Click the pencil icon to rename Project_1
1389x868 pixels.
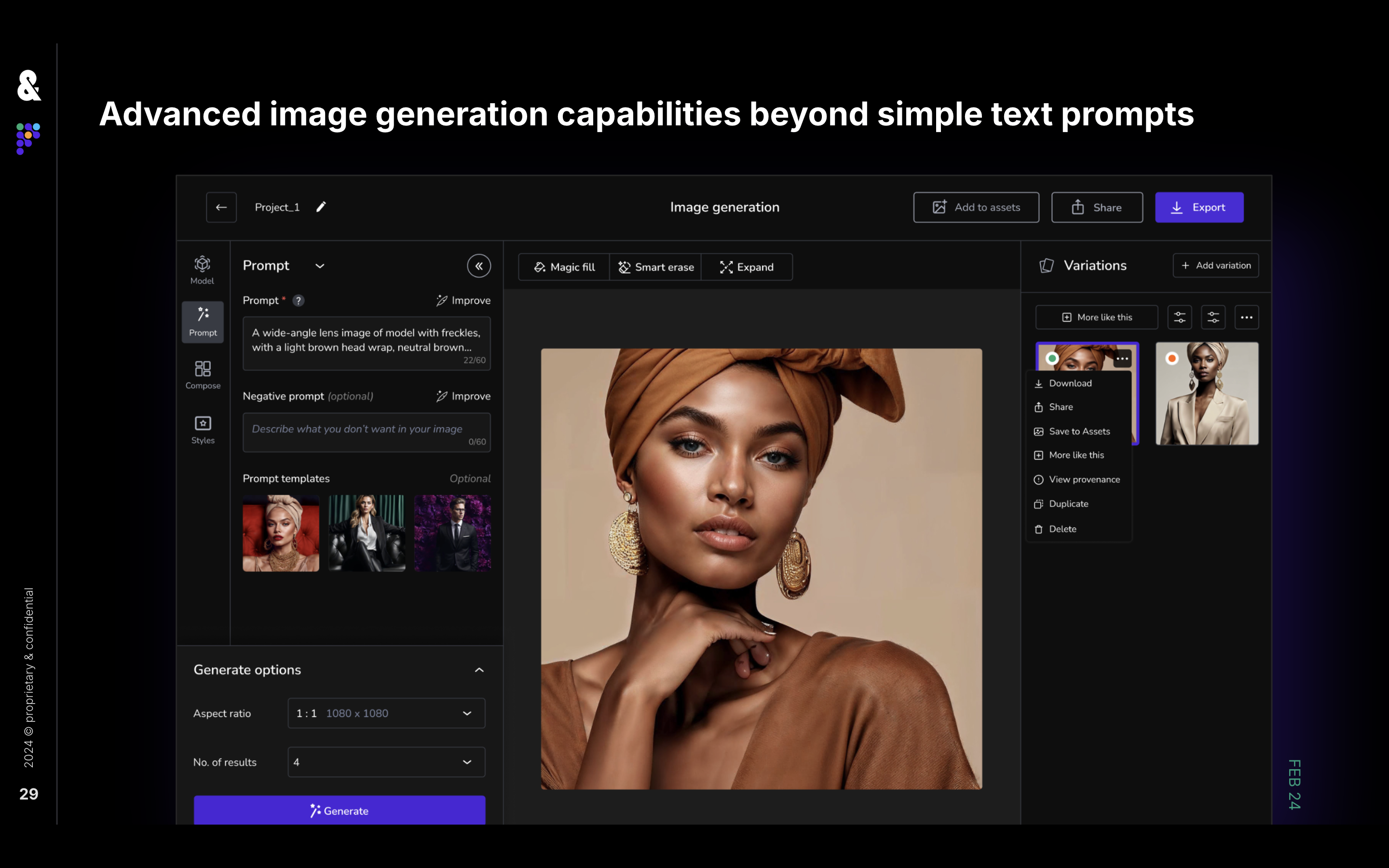point(321,207)
